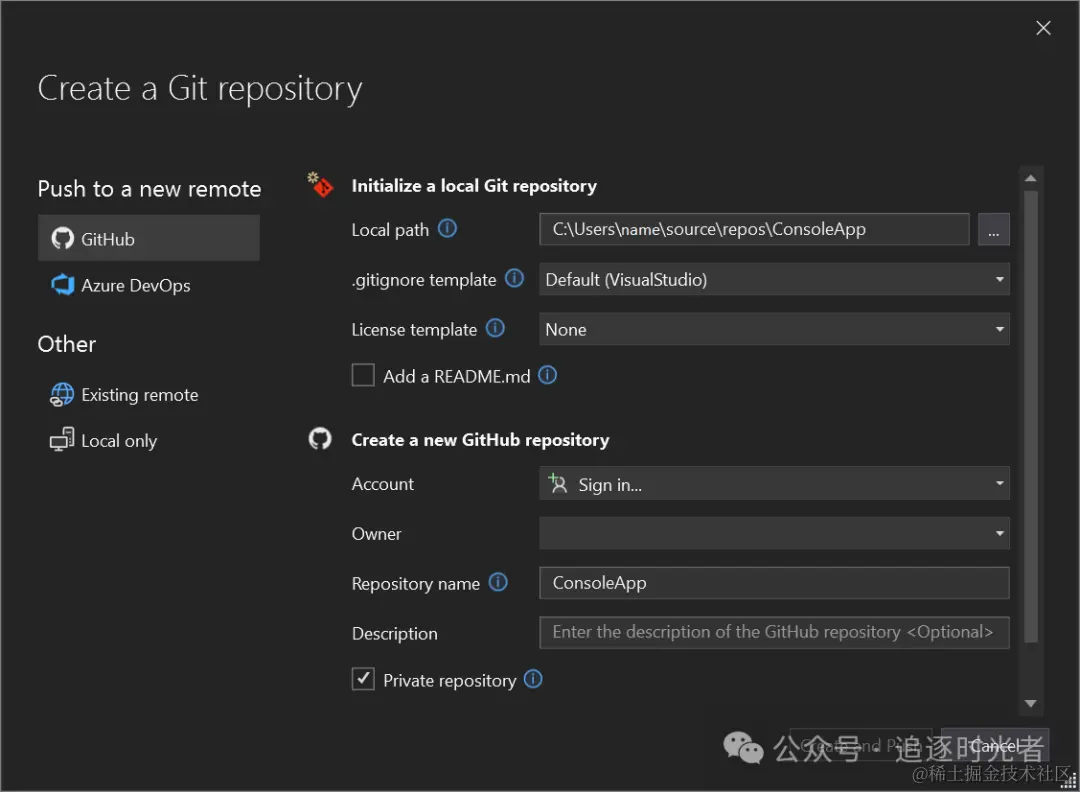
Task: Click the License template info icon
Action: click(495, 329)
